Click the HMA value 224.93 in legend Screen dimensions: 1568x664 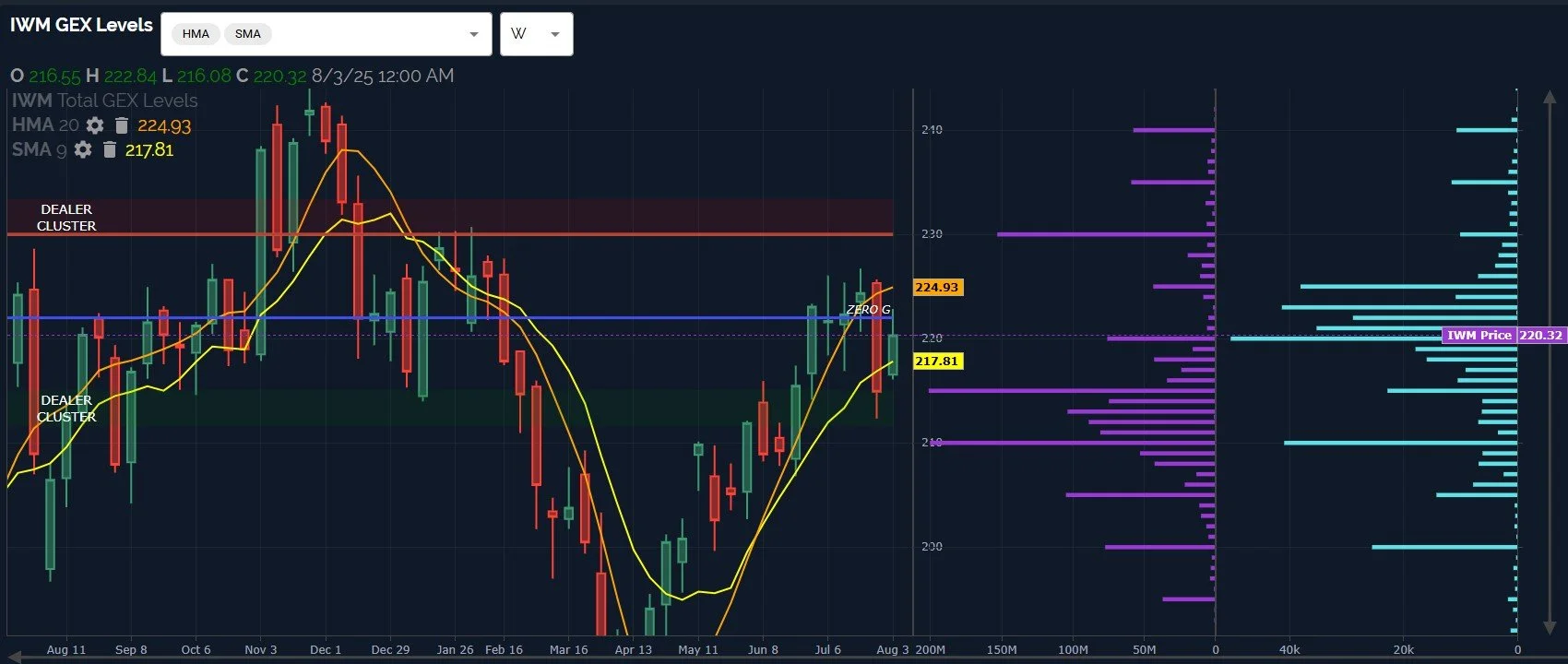point(164,125)
